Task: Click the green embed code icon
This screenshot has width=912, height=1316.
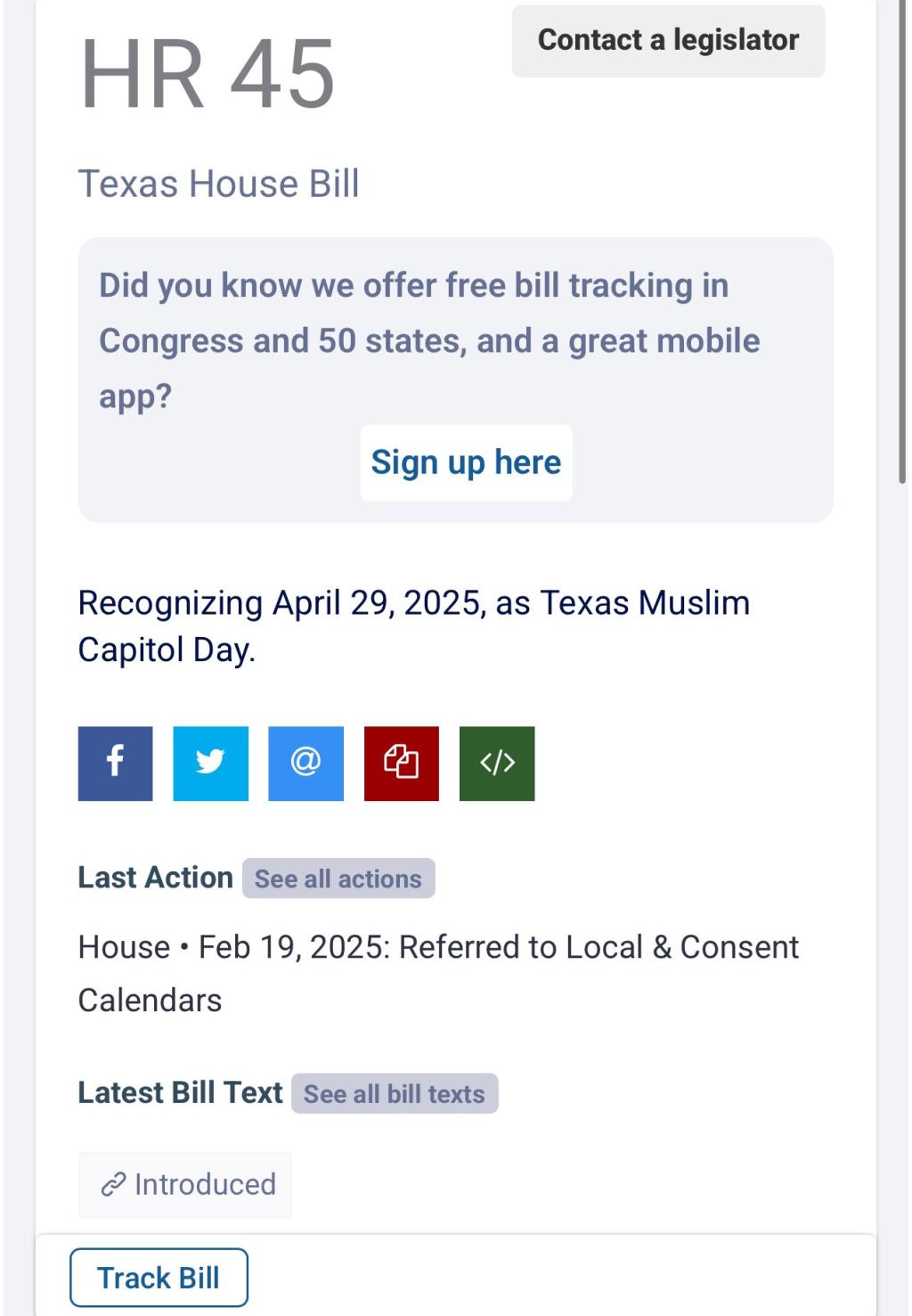Action: tap(497, 763)
